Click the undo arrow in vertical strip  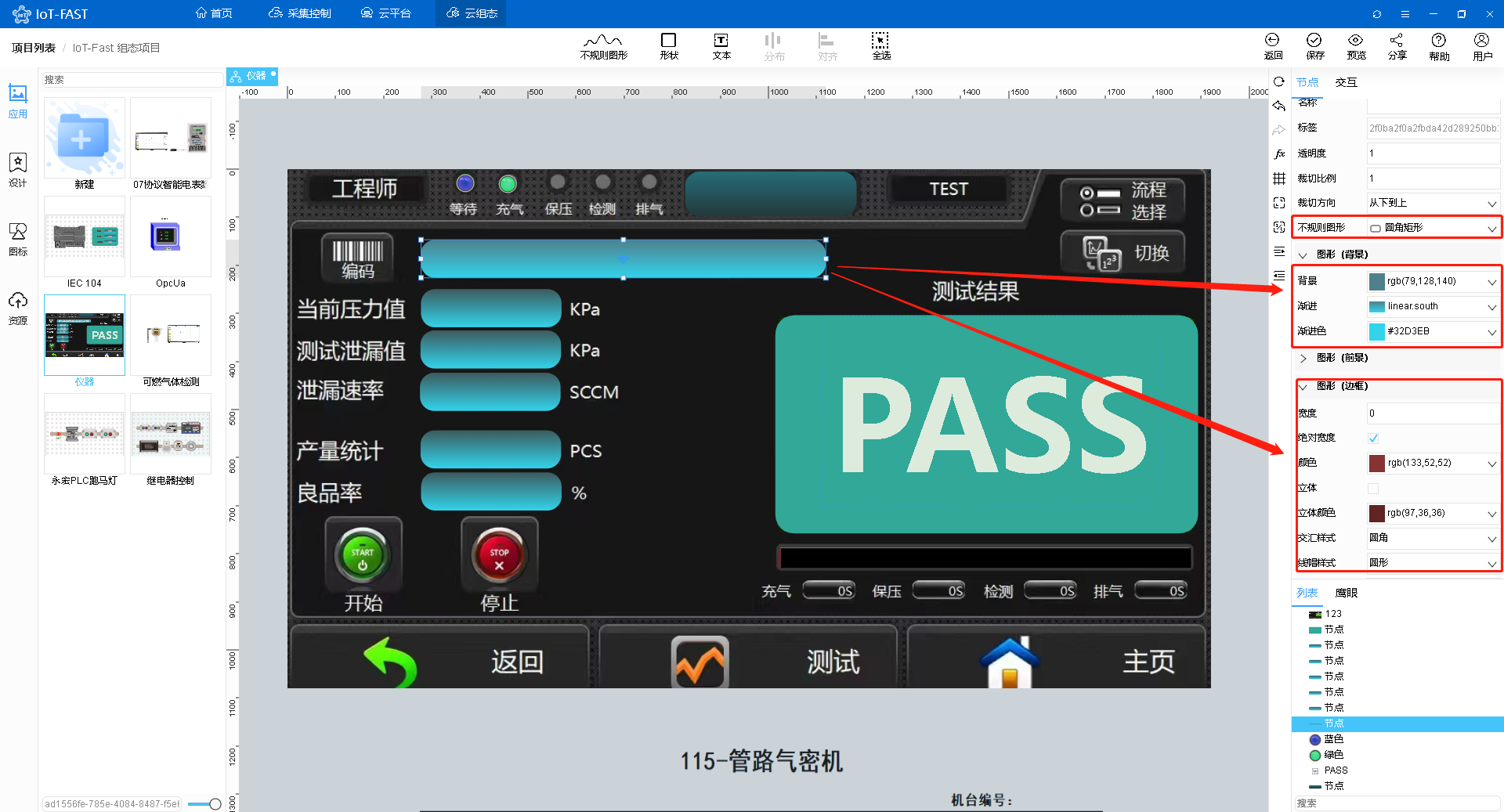(1279, 106)
